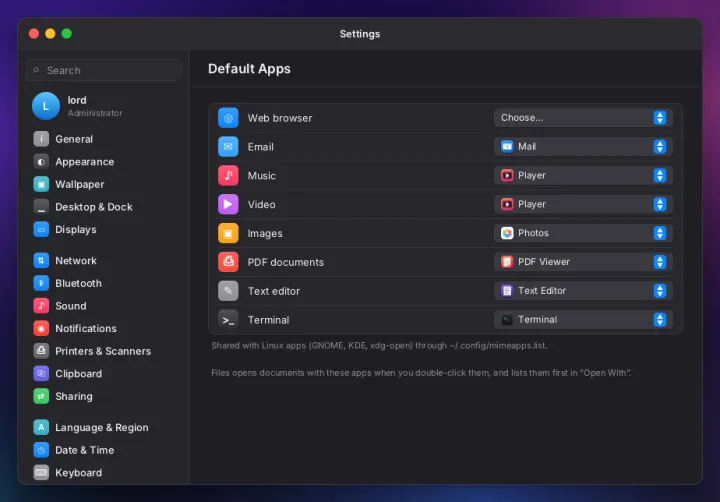The height and width of the screenshot is (502, 720).
Task: Click the Keyboard sidebar icon
Action: click(41, 472)
